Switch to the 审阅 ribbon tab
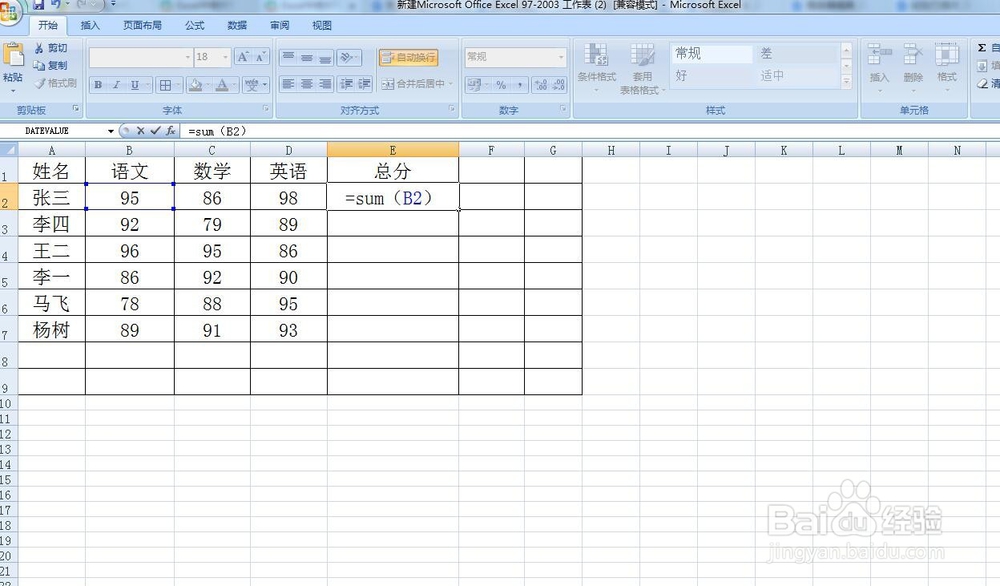 279,26
